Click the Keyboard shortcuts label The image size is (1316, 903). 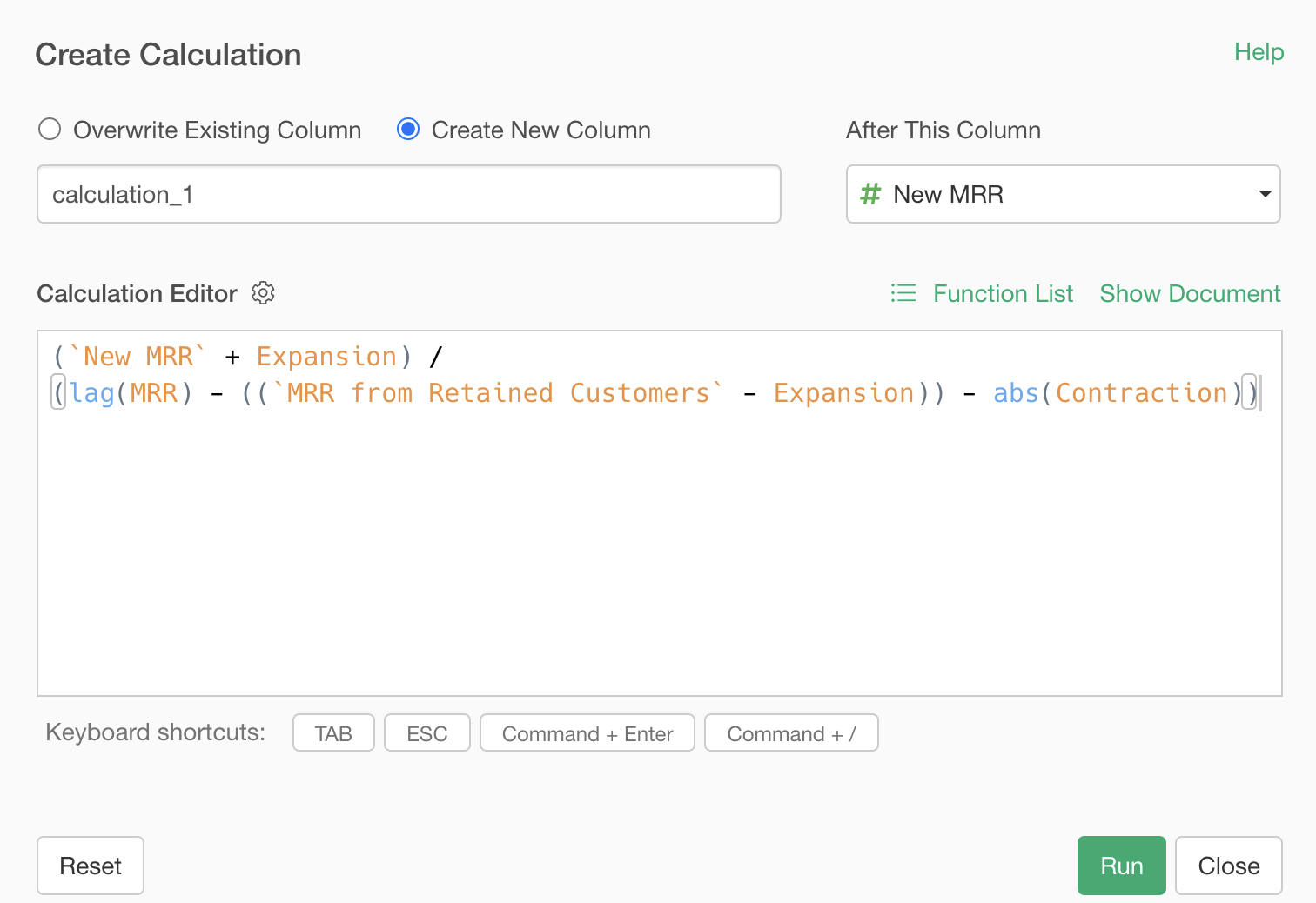155,732
